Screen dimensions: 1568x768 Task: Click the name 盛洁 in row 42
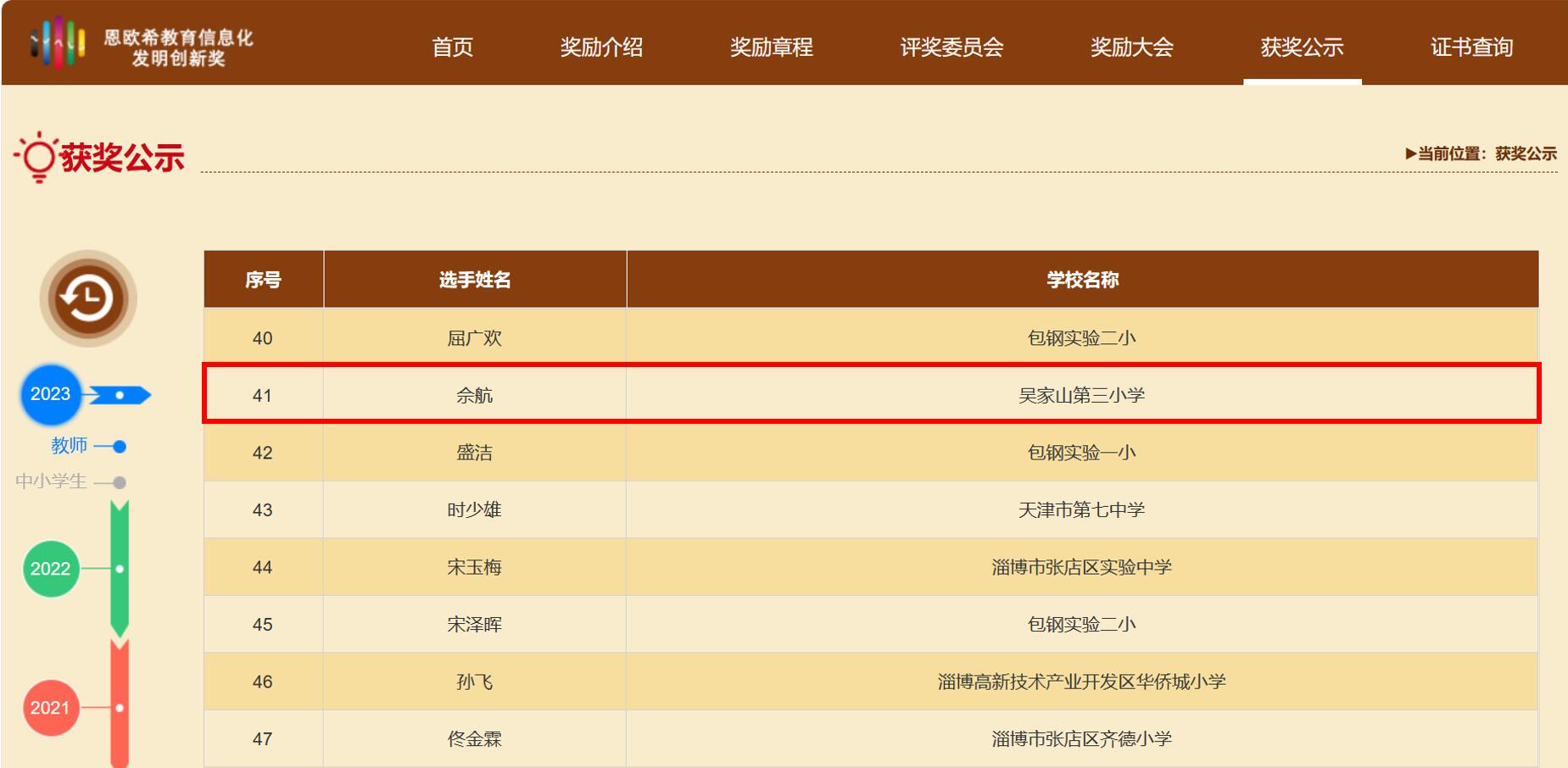475,453
